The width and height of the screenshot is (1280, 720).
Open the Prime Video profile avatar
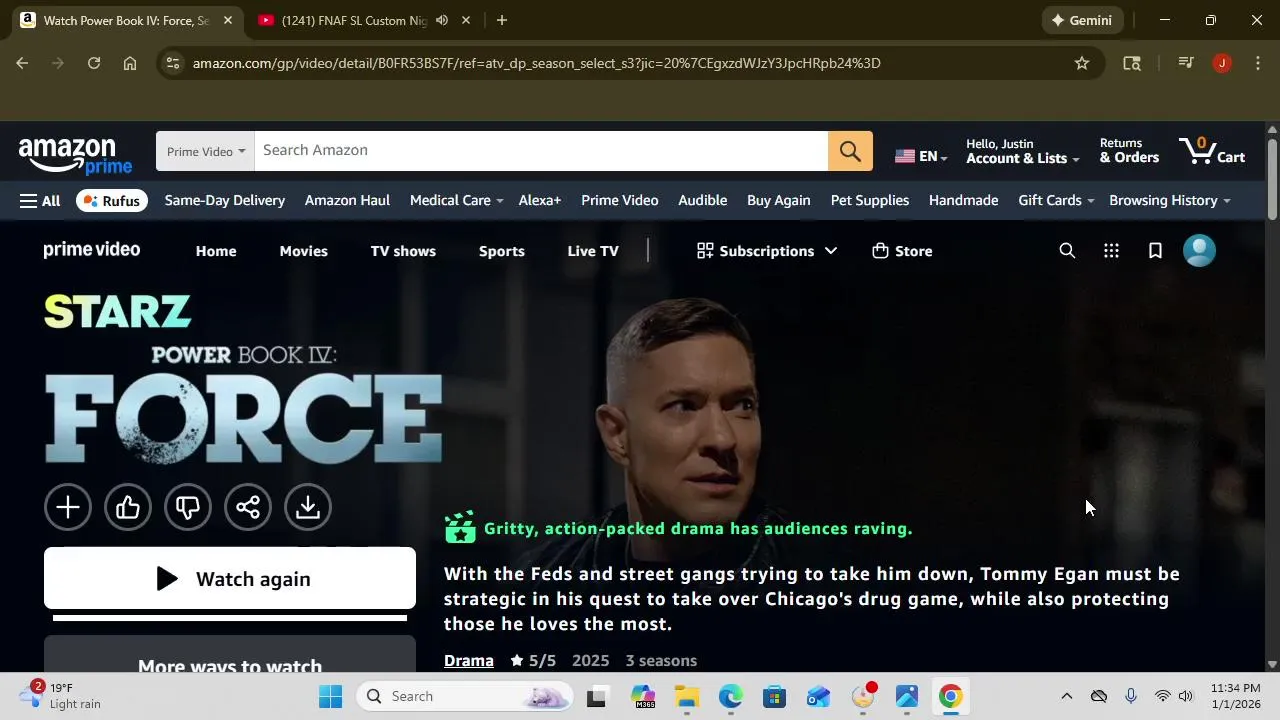pyautogui.click(x=1199, y=251)
